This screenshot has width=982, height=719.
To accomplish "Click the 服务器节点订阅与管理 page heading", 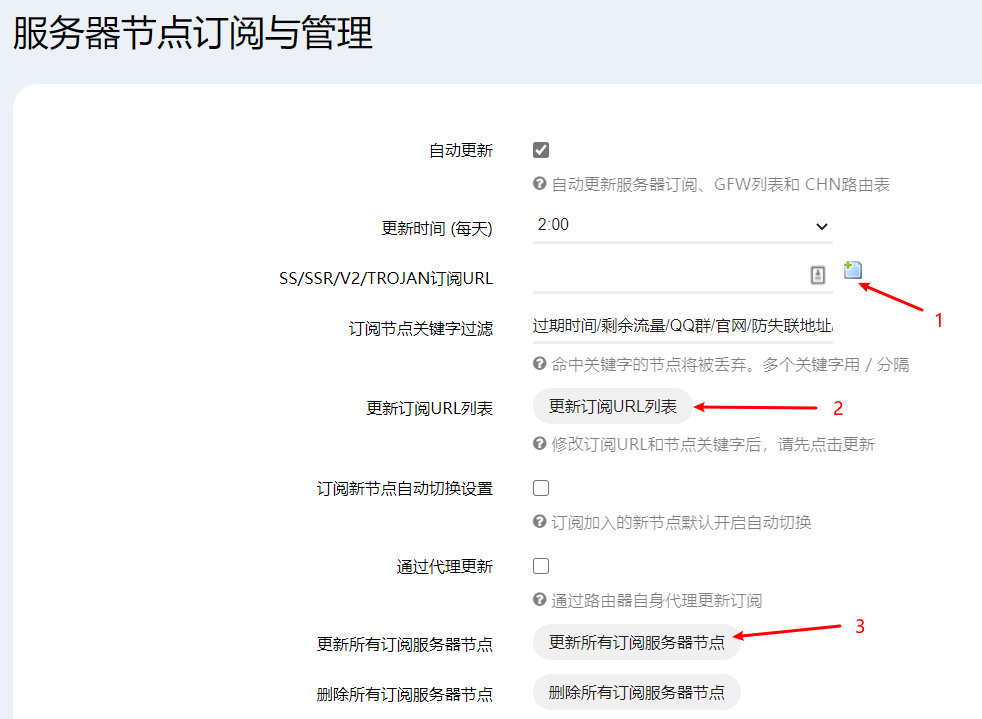I will pos(192,33).
